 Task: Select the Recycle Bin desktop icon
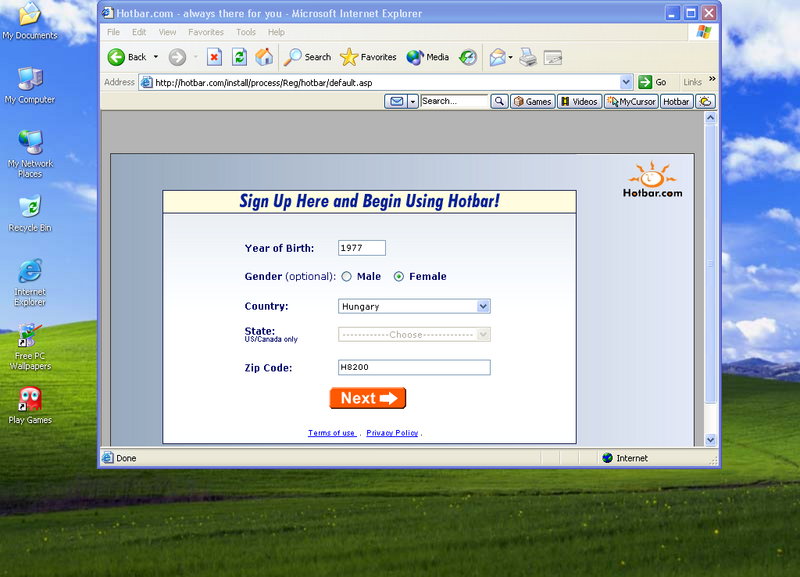(30, 214)
